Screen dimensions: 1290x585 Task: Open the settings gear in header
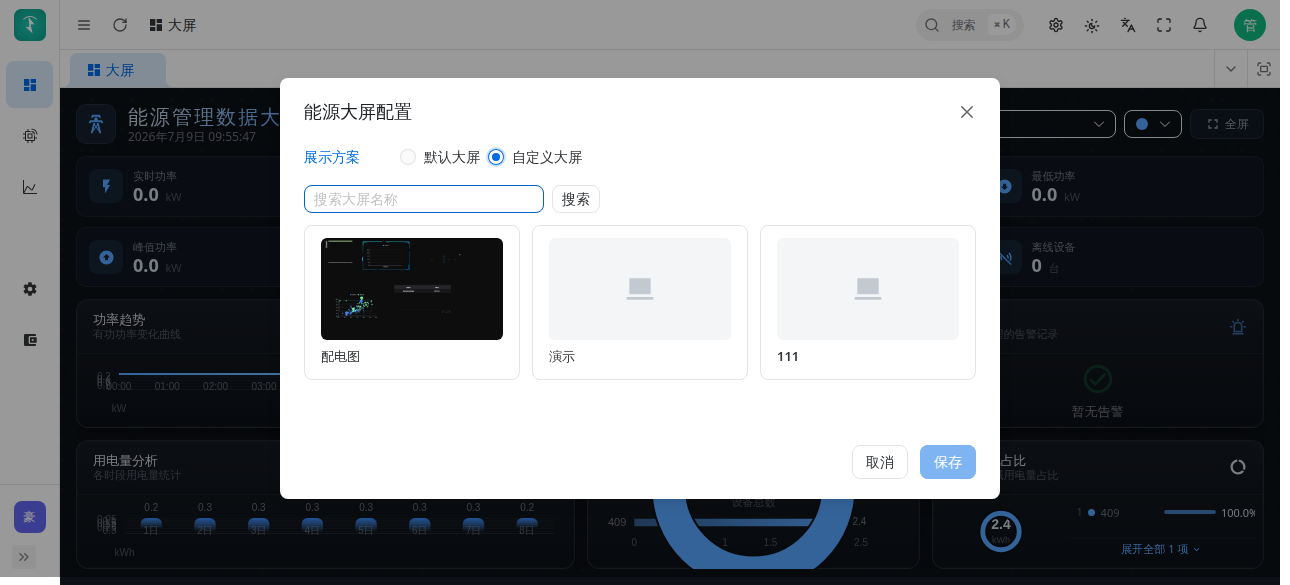point(1056,25)
